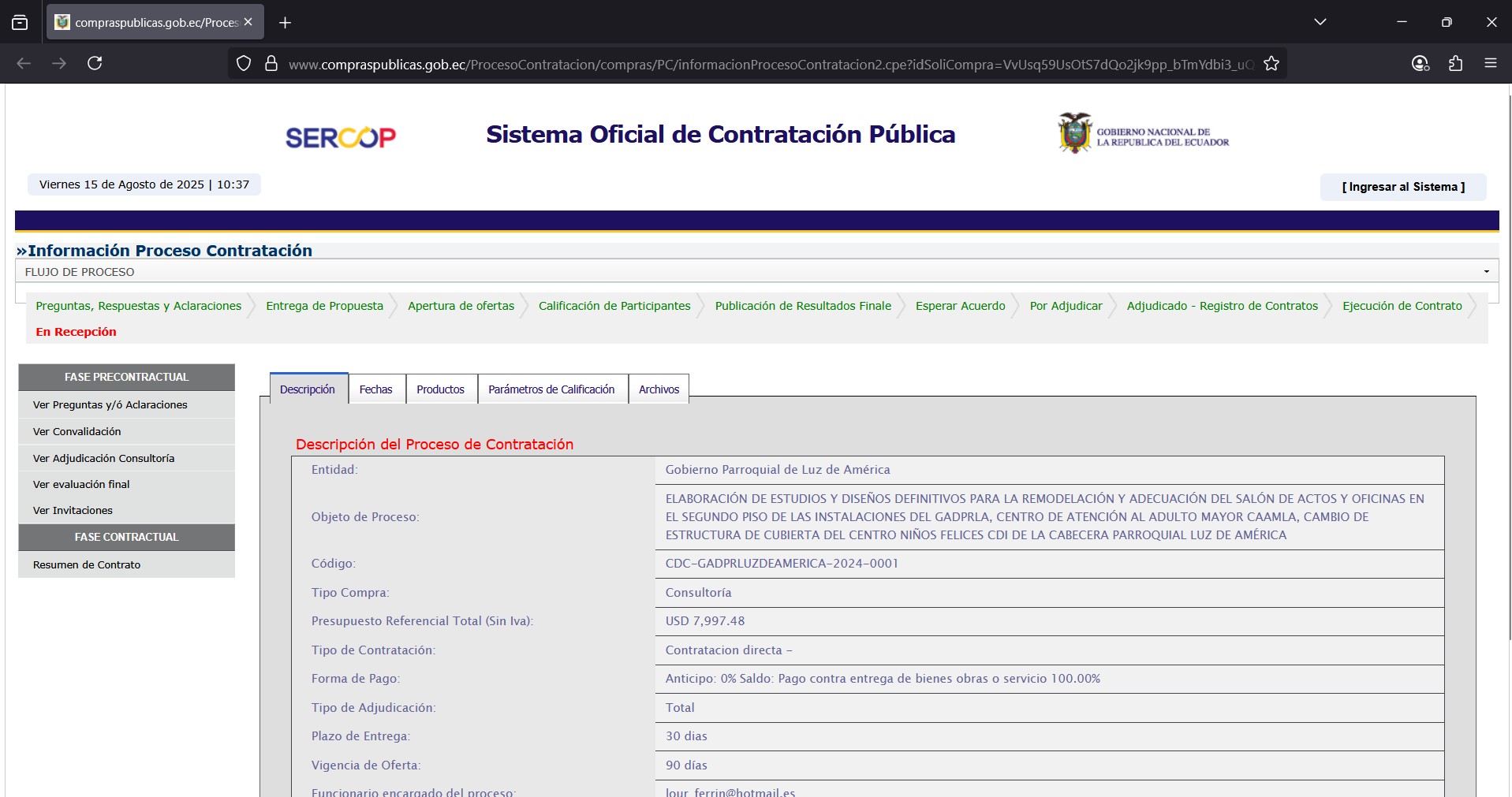1512x797 pixels.
Task: Open the Productos tab
Action: pyautogui.click(x=440, y=389)
